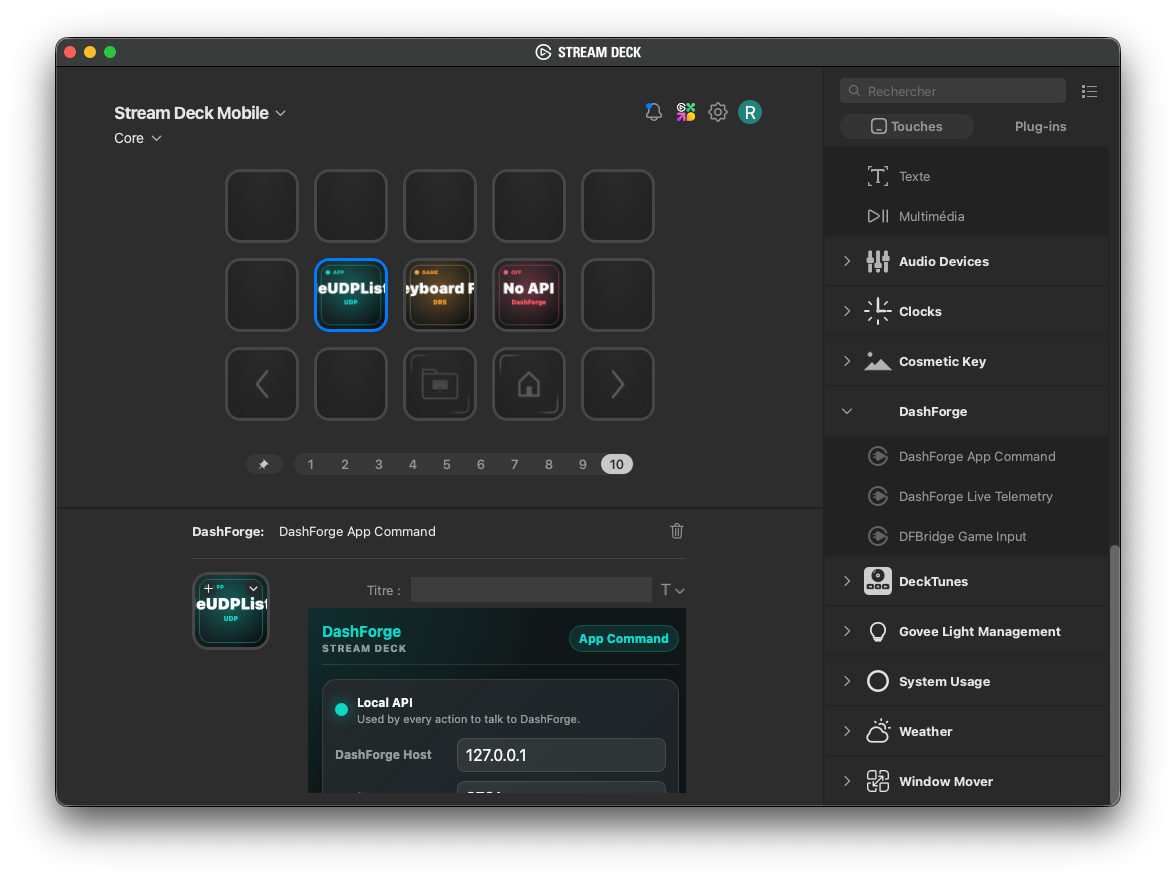
Task: Open Stream Deck settings gear
Action: [718, 113]
